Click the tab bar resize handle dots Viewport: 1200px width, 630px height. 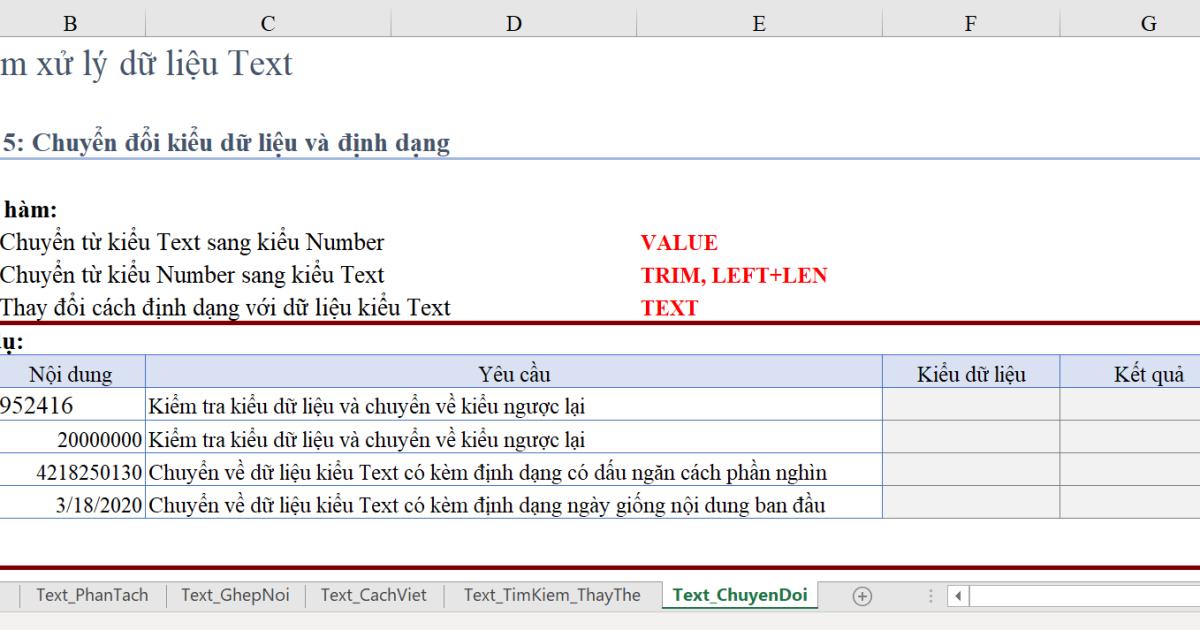(932, 596)
